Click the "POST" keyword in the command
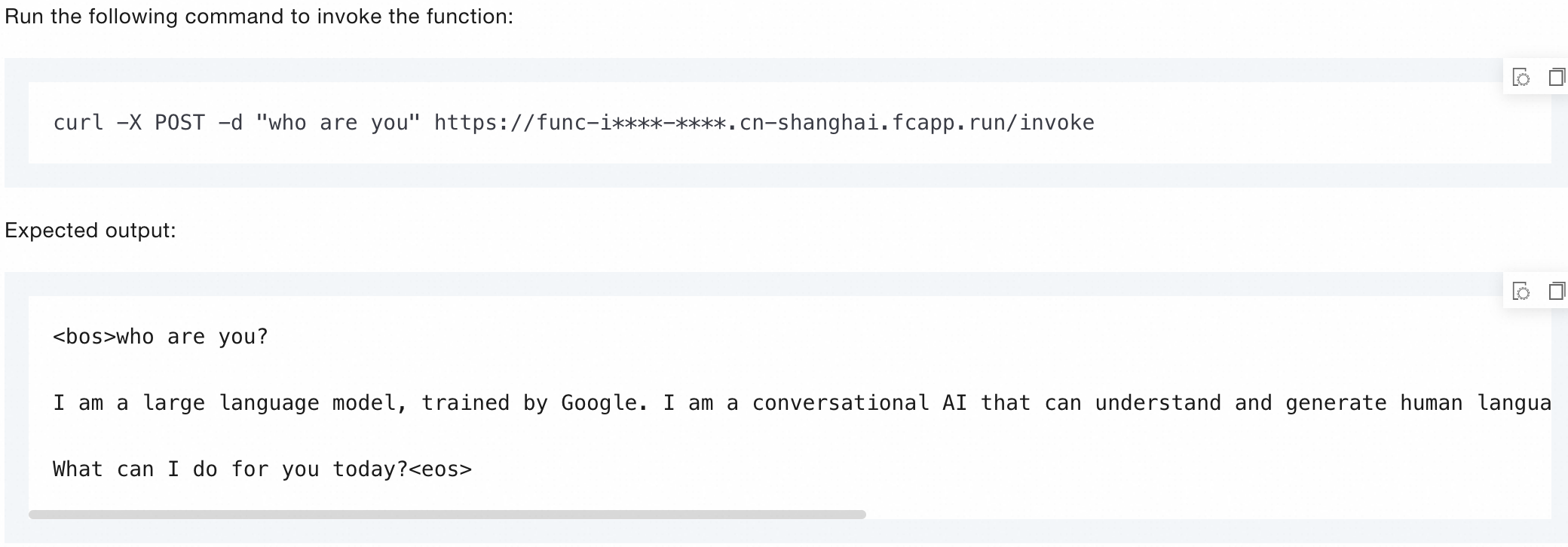The width and height of the screenshot is (1568, 547). [179, 123]
